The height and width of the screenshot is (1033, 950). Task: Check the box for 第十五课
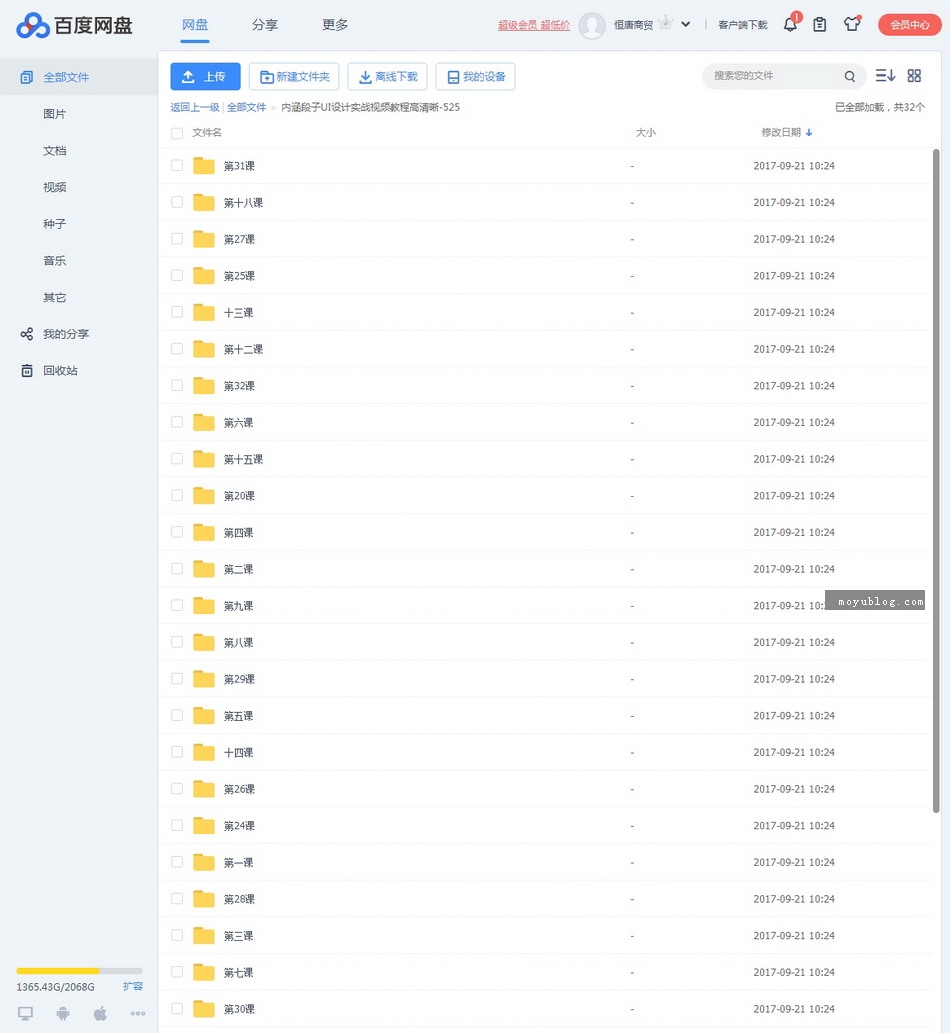[177, 459]
